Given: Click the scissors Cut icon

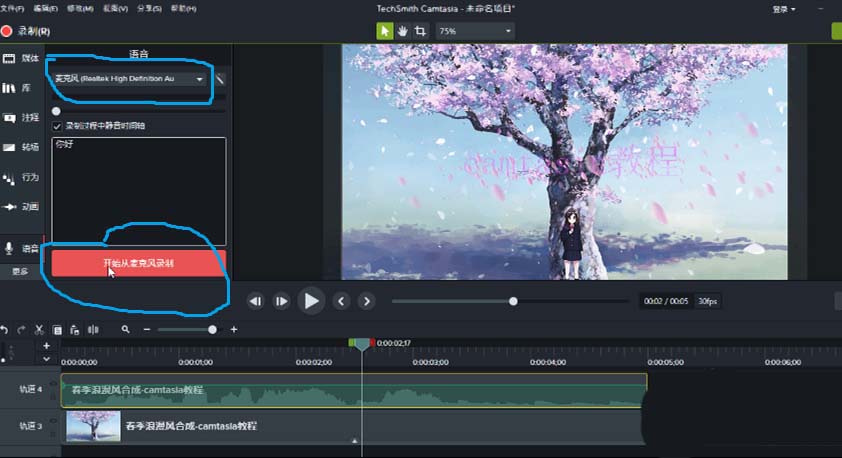Looking at the screenshot, I should click(39, 330).
